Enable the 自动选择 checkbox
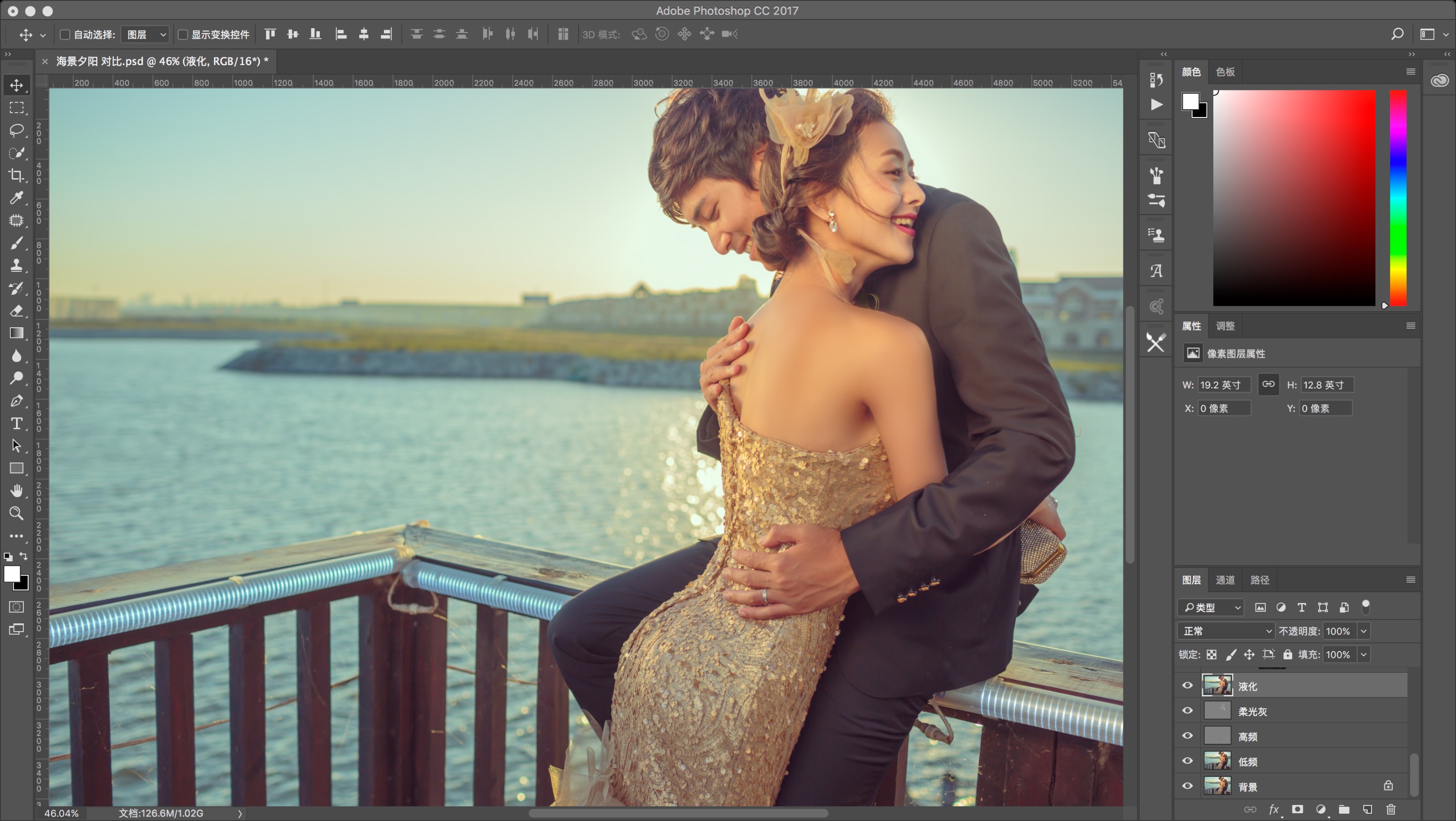 (65, 35)
